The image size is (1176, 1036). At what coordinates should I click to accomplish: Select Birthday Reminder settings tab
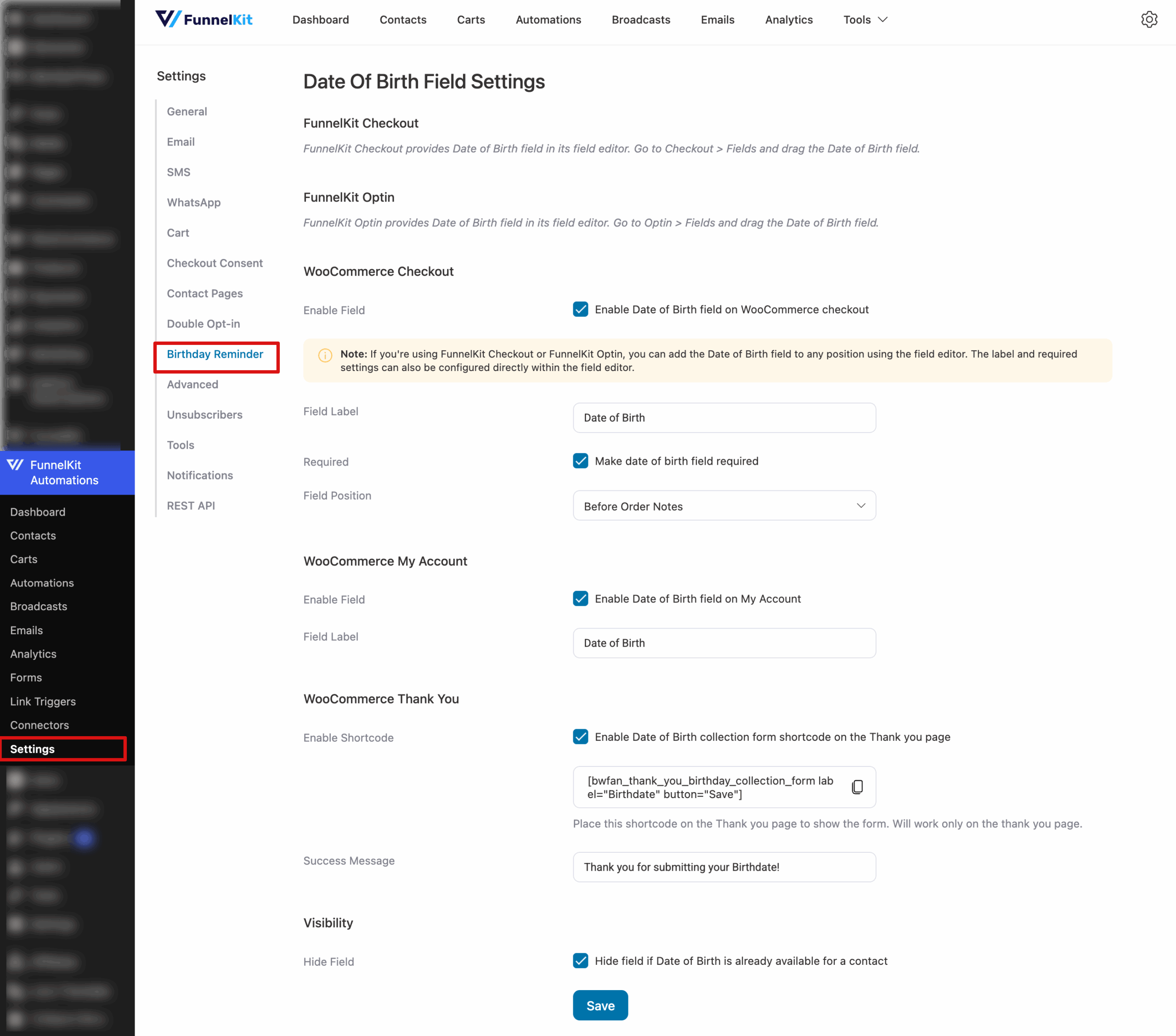click(215, 355)
